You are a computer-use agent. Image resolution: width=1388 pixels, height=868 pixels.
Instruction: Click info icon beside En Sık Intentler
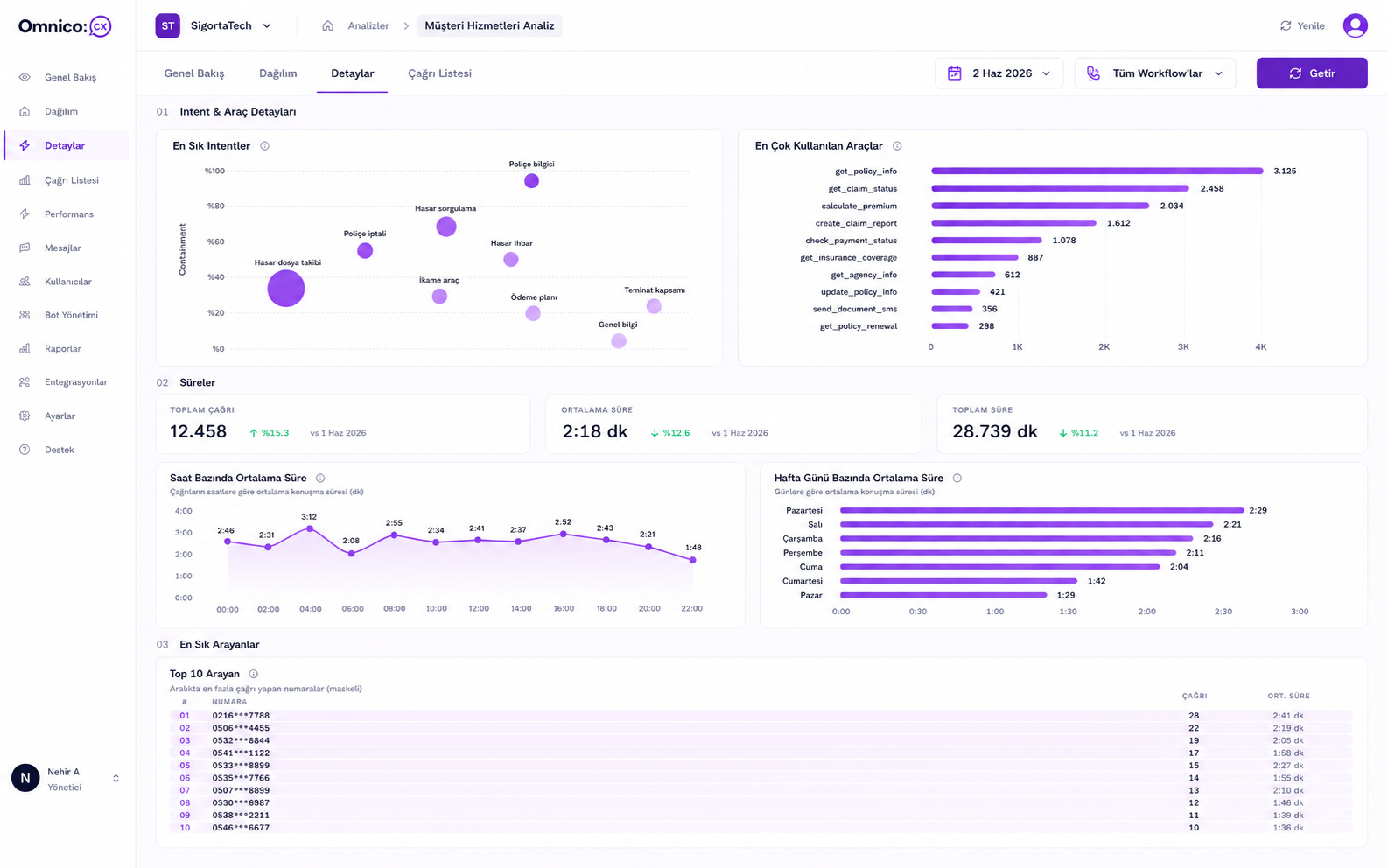[x=264, y=146]
